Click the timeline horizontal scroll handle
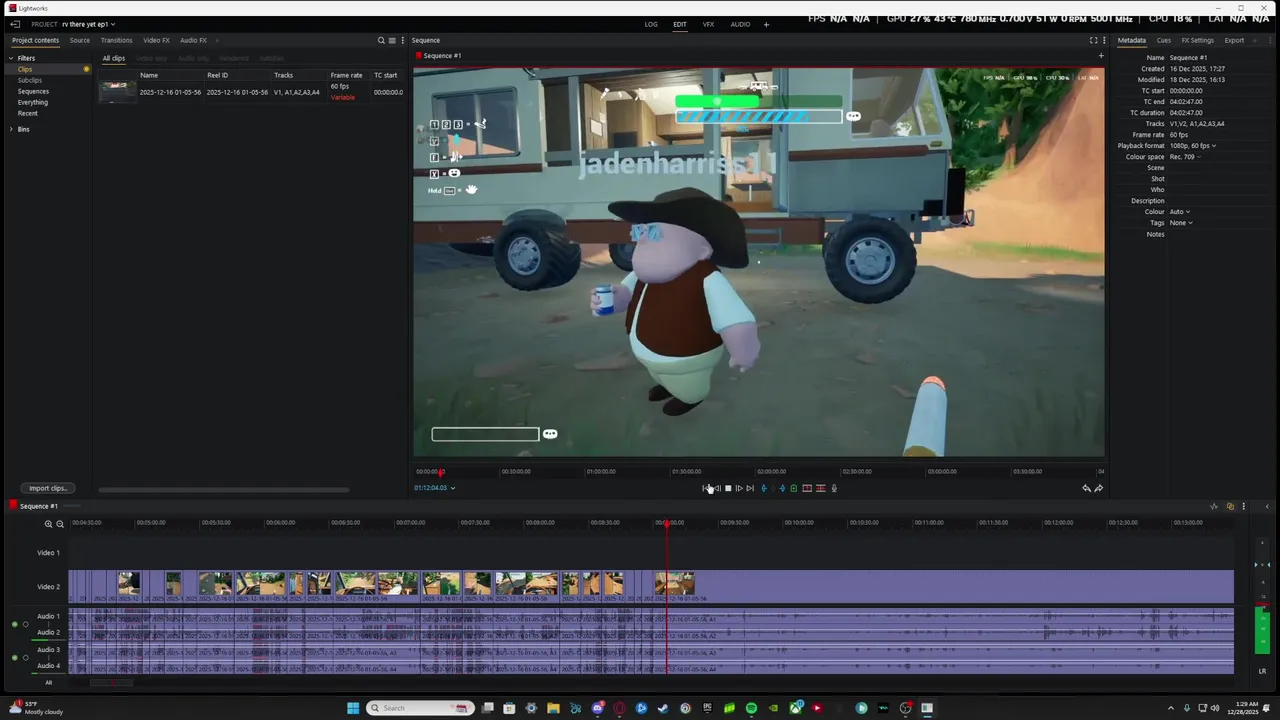 pyautogui.click(x=112, y=683)
